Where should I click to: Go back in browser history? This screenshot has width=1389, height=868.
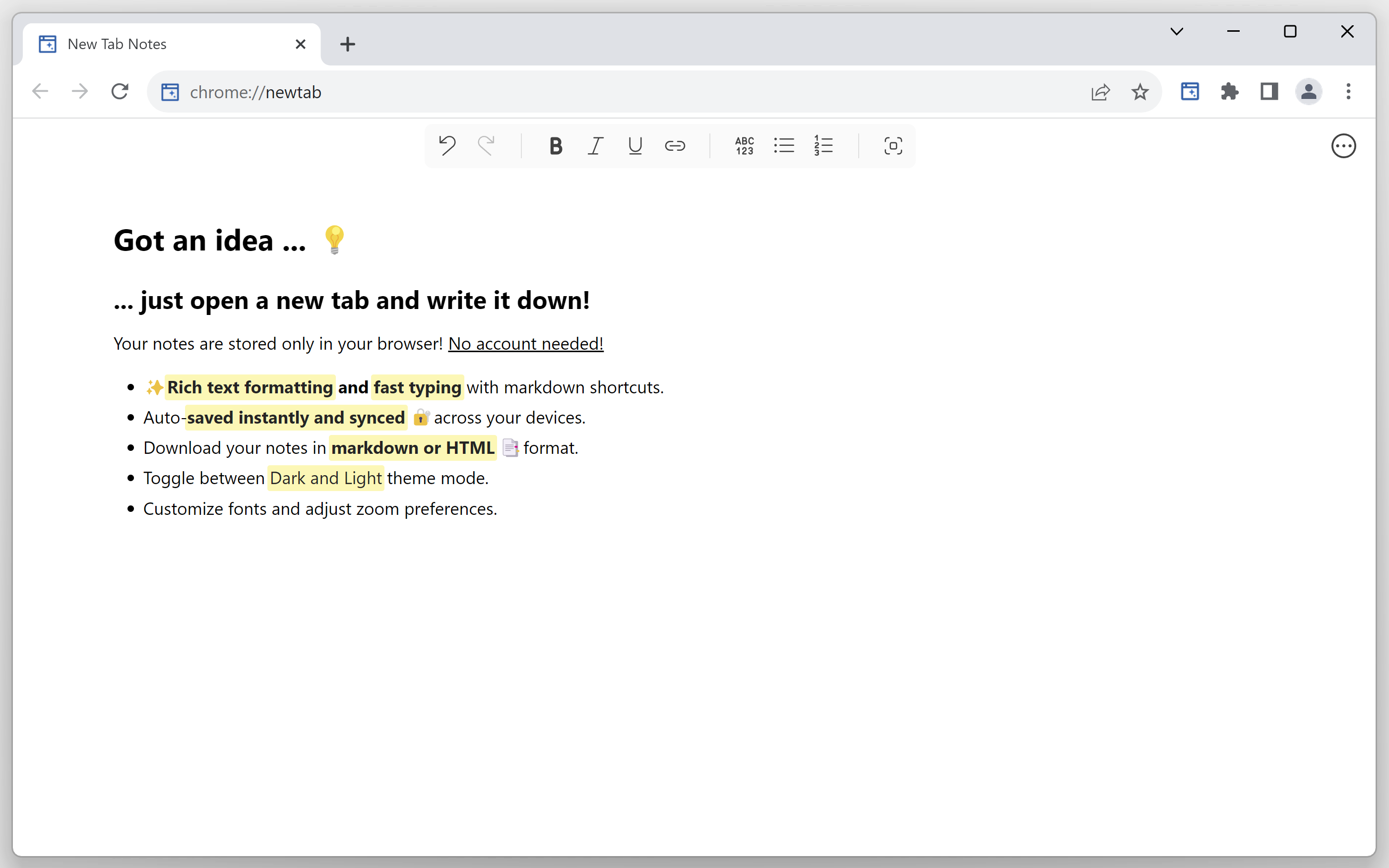point(40,91)
